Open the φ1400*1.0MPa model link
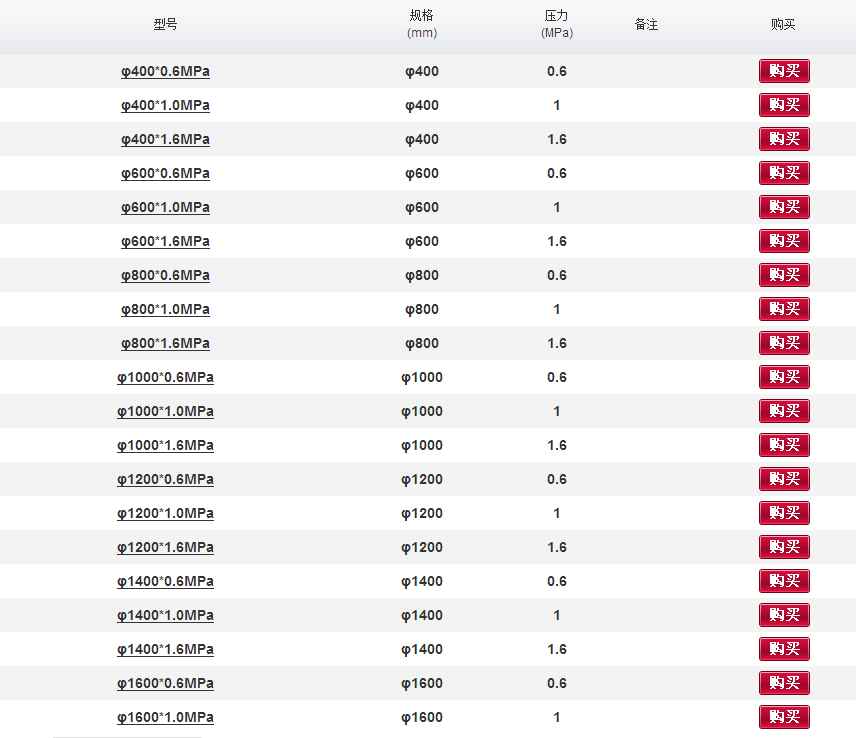The height and width of the screenshot is (738, 856). point(165,615)
